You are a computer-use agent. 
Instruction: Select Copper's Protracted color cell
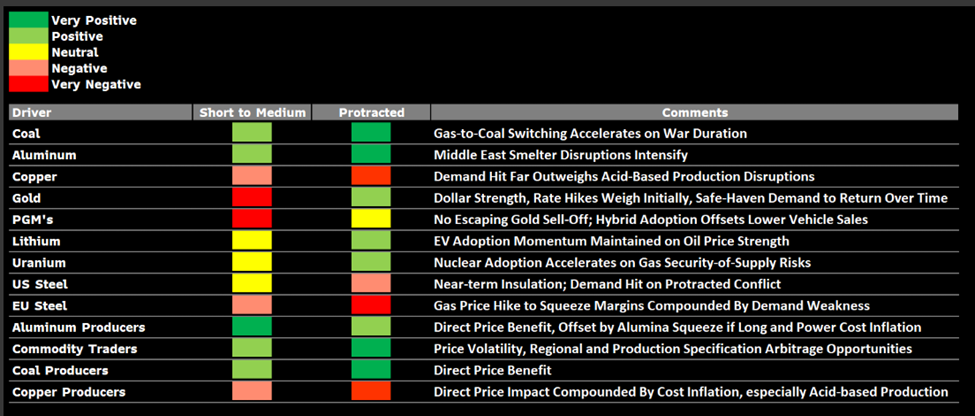[x=371, y=176]
